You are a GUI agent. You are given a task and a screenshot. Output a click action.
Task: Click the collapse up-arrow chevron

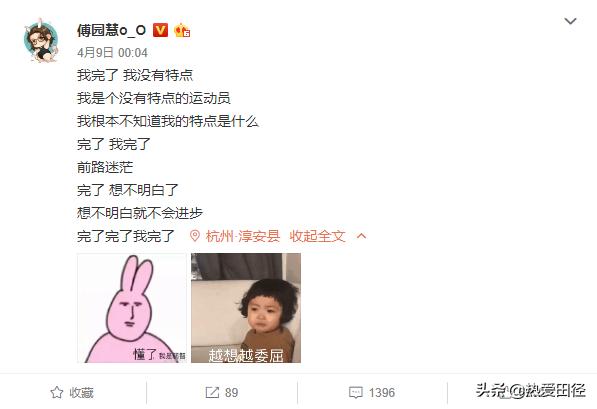click(361, 236)
